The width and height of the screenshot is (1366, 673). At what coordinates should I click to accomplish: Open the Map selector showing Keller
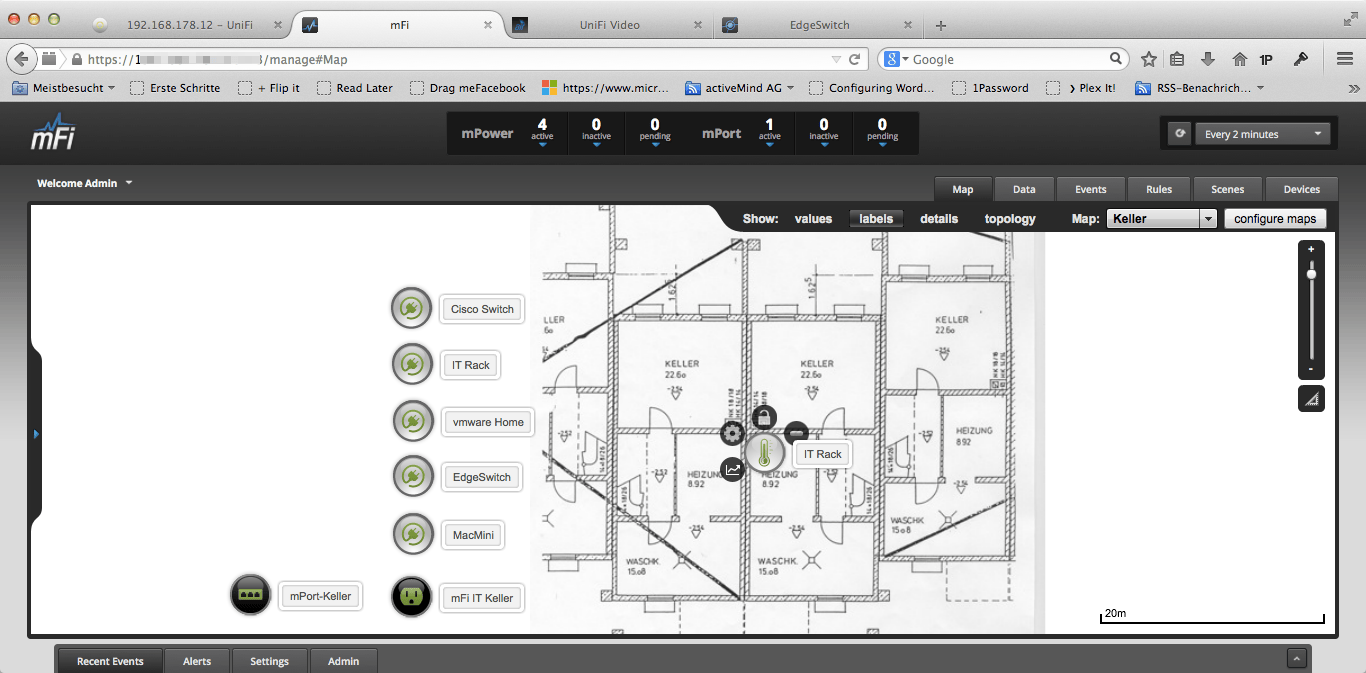pyautogui.click(x=1161, y=218)
